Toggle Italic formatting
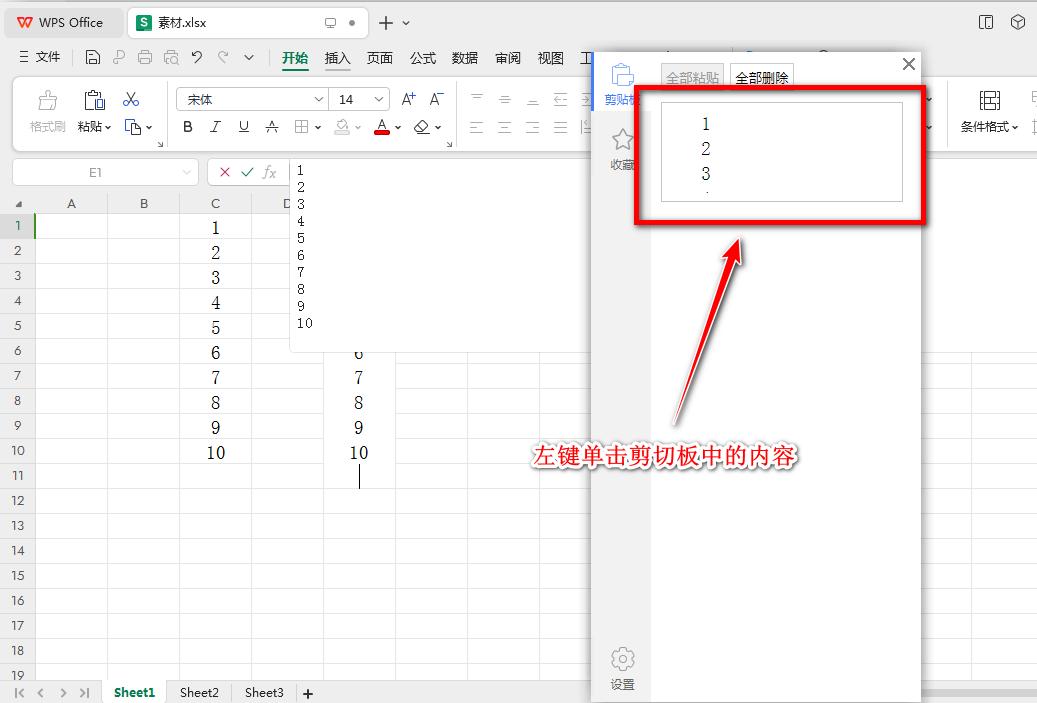Image resolution: width=1037 pixels, height=703 pixels. click(x=216, y=126)
